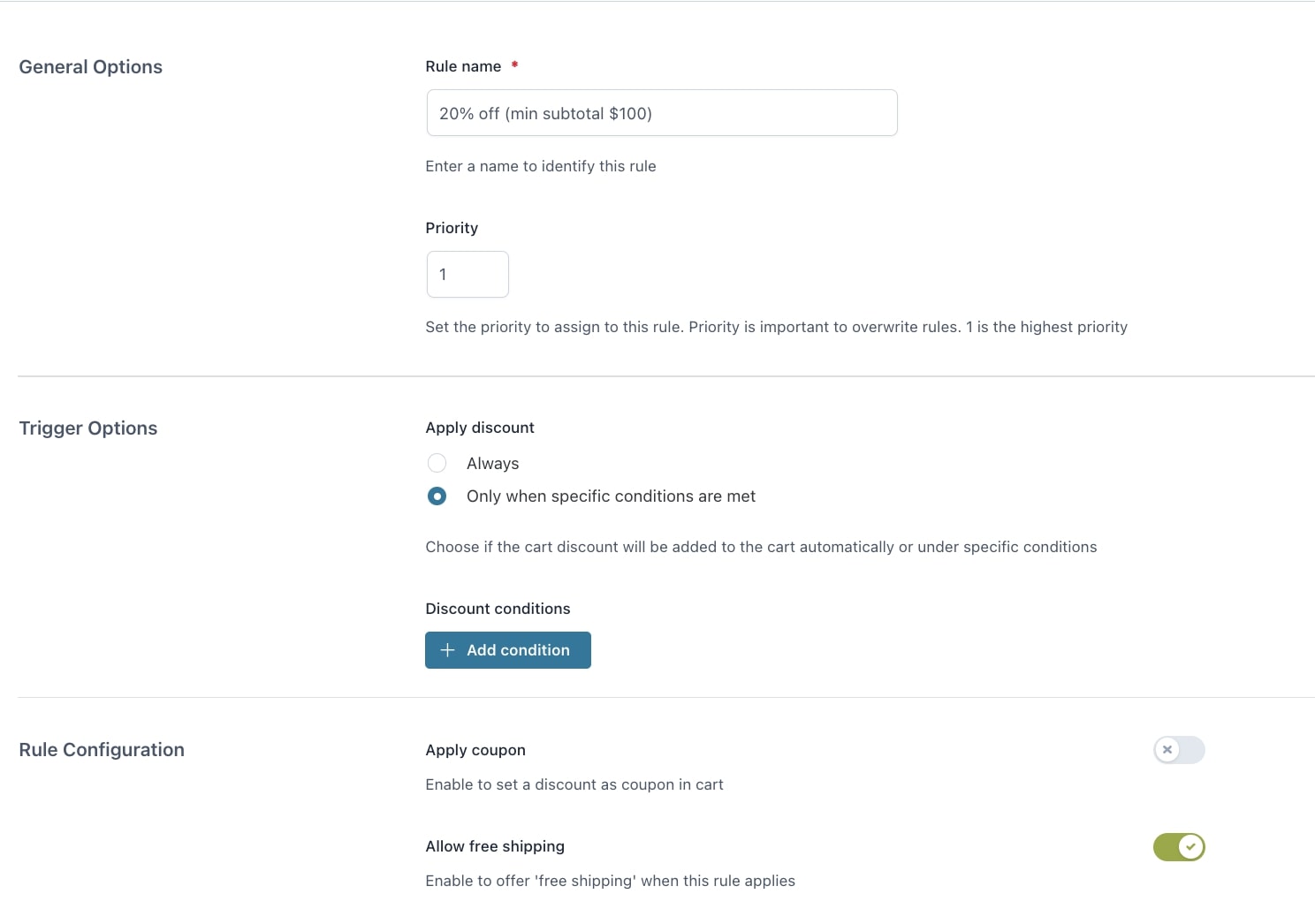Click the plus icon on Add condition

pyautogui.click(x=447, y=650)
